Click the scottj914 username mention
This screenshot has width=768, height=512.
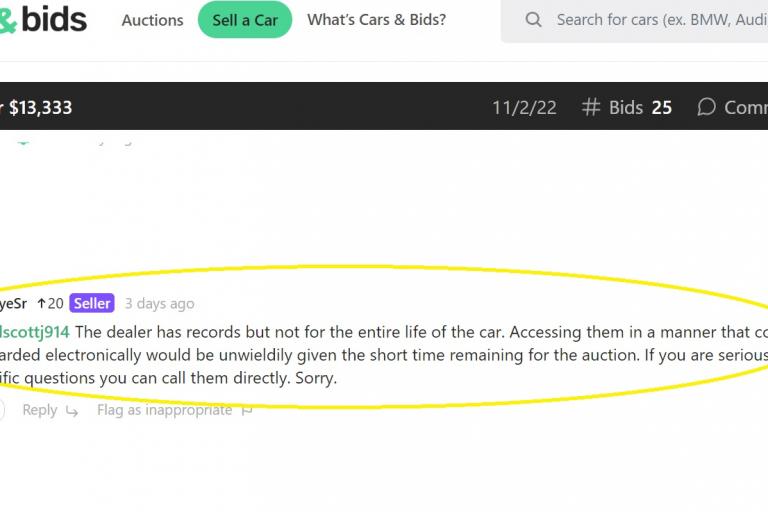click(35, 332)
